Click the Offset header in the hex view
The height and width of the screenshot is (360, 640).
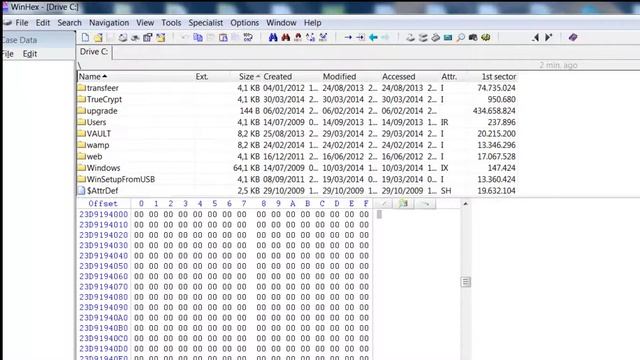103,204
